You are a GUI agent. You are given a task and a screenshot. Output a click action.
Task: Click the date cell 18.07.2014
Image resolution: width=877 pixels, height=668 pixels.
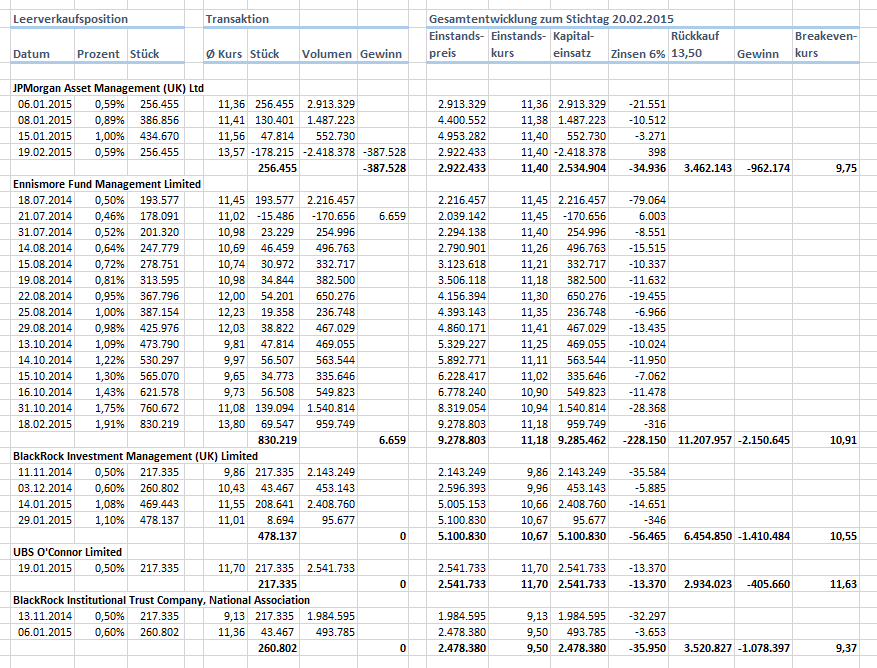coord(45,200)
